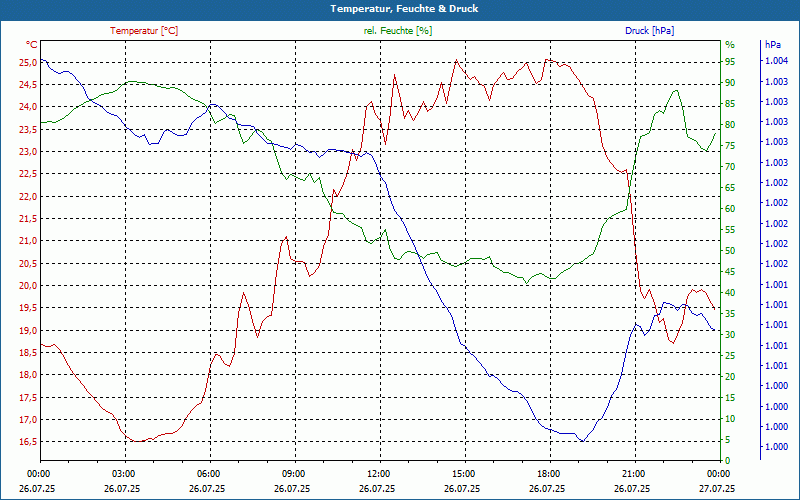Image resolution: width=800 pixels, height=500 pixels.
Task: Click the '22,0' temperature axis value
Action: pos(28,196)
